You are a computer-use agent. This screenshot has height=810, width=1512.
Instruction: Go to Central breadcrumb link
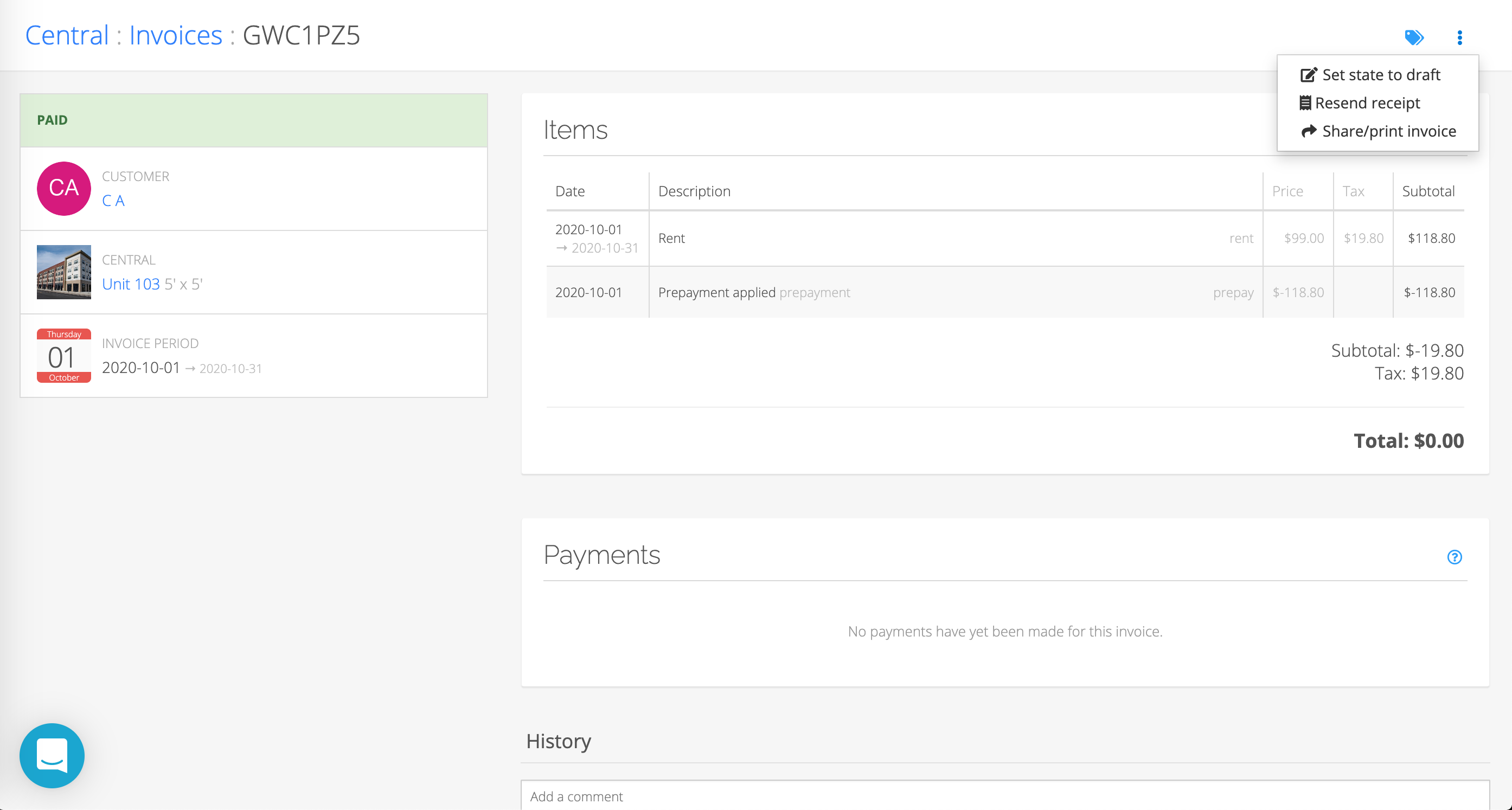pos(67,35)
